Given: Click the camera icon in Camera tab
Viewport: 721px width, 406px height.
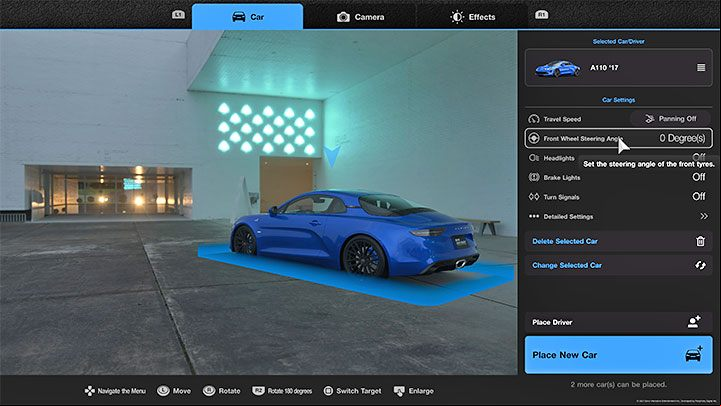Looking at the screenshot, I should [343, 17].
